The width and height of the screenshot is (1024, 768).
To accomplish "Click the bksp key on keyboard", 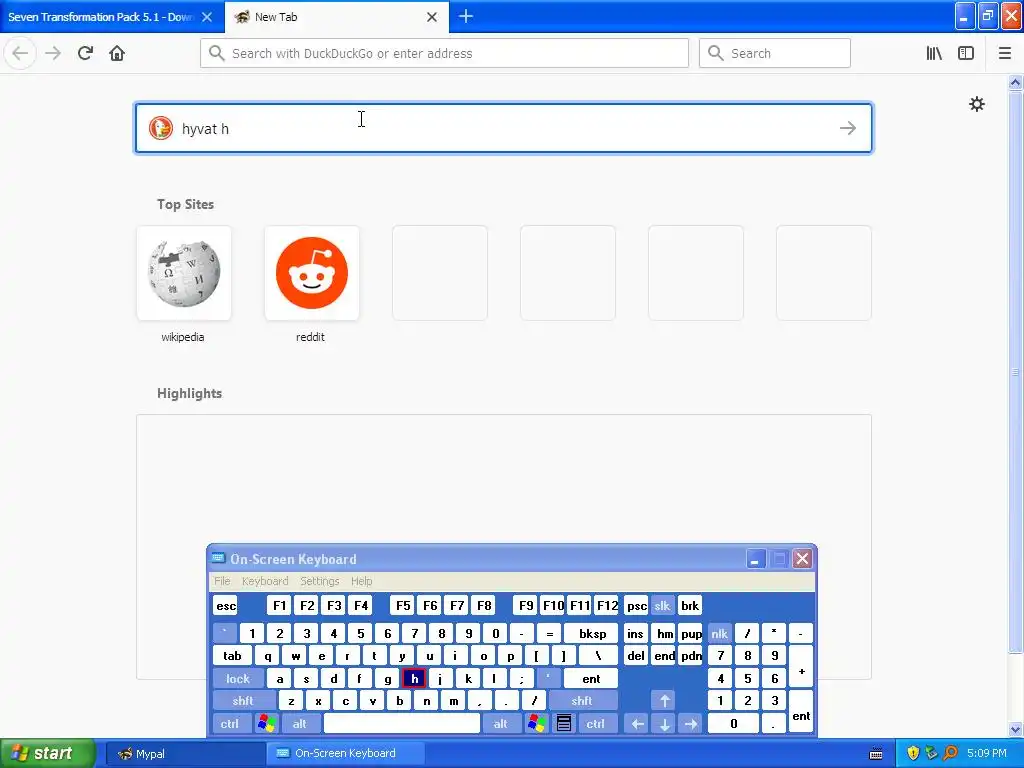I will [x=592, y=633].
